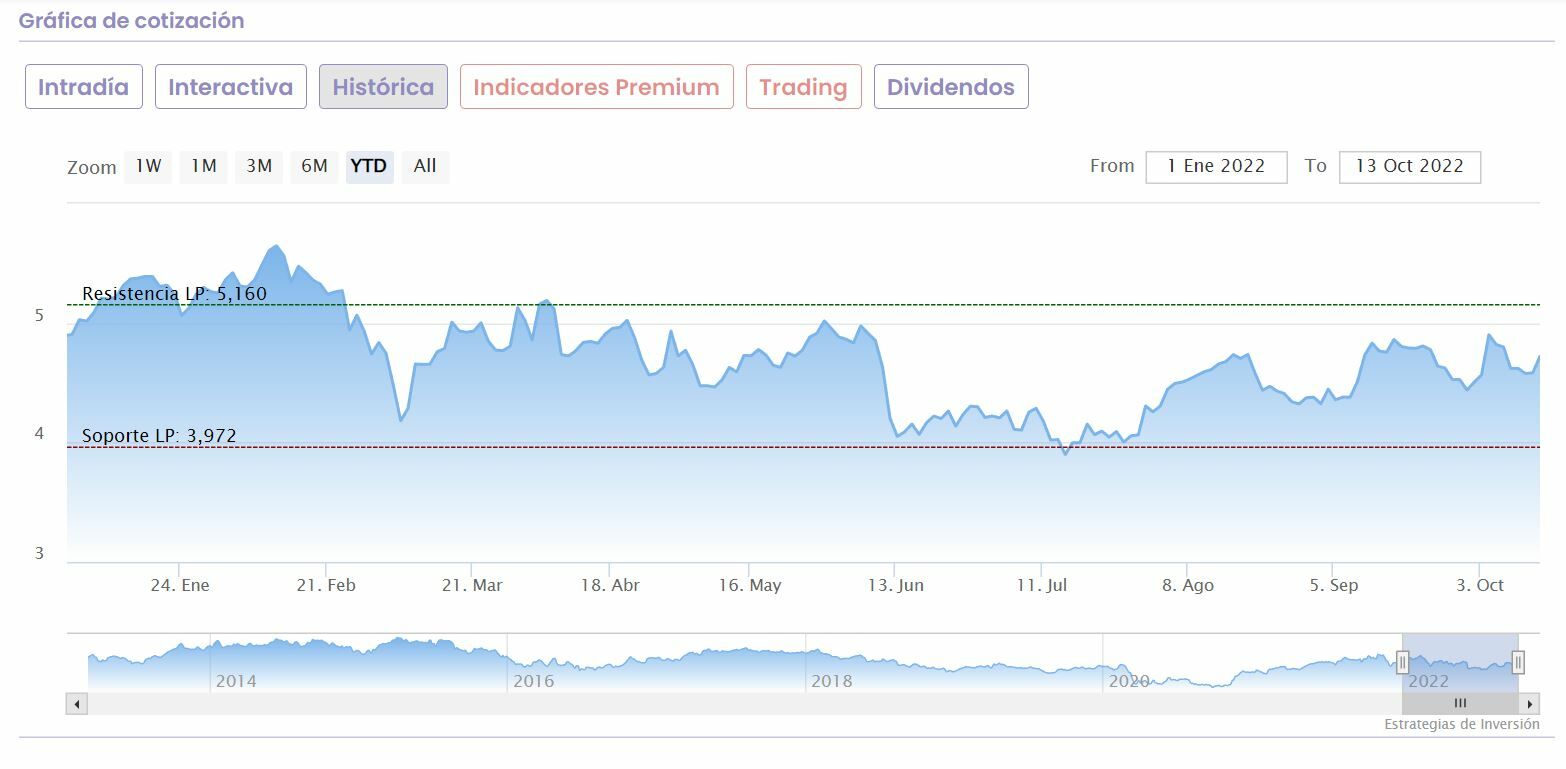Click the navigator scrollbar thumb
Viewport: 1566px width, 769px height.
(1460, 703)
